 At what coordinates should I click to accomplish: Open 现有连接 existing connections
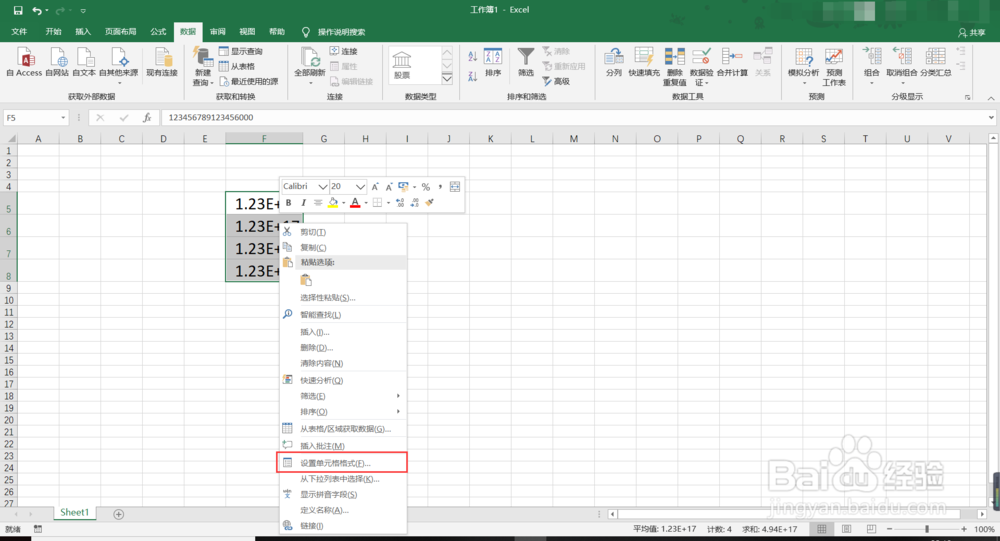[161, 62]
